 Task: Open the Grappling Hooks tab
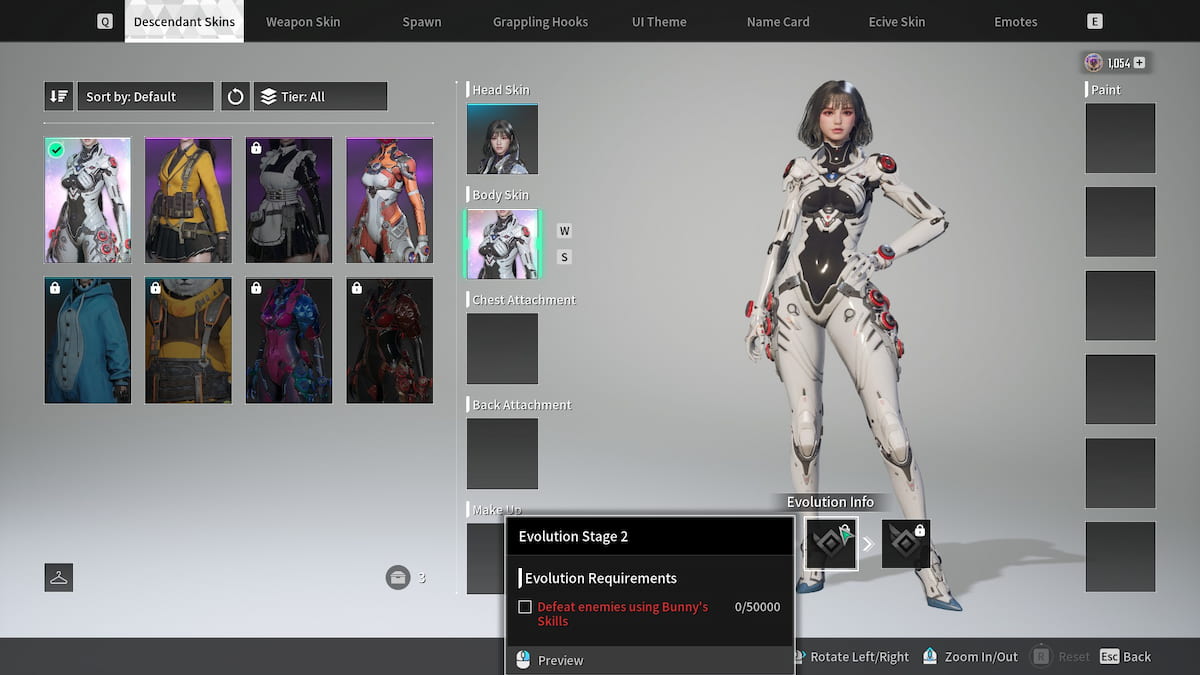(540, 21)
